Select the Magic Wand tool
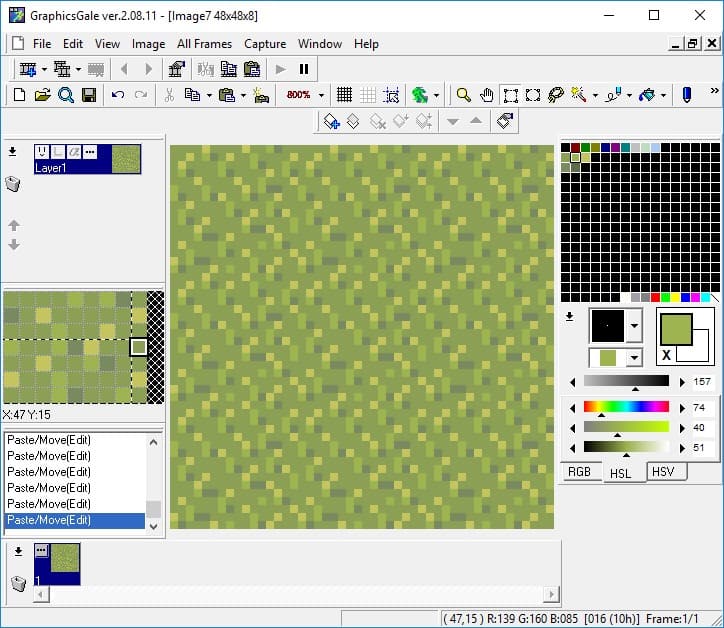Viewport: 724px width, 628px height. (x=579, y=95)
